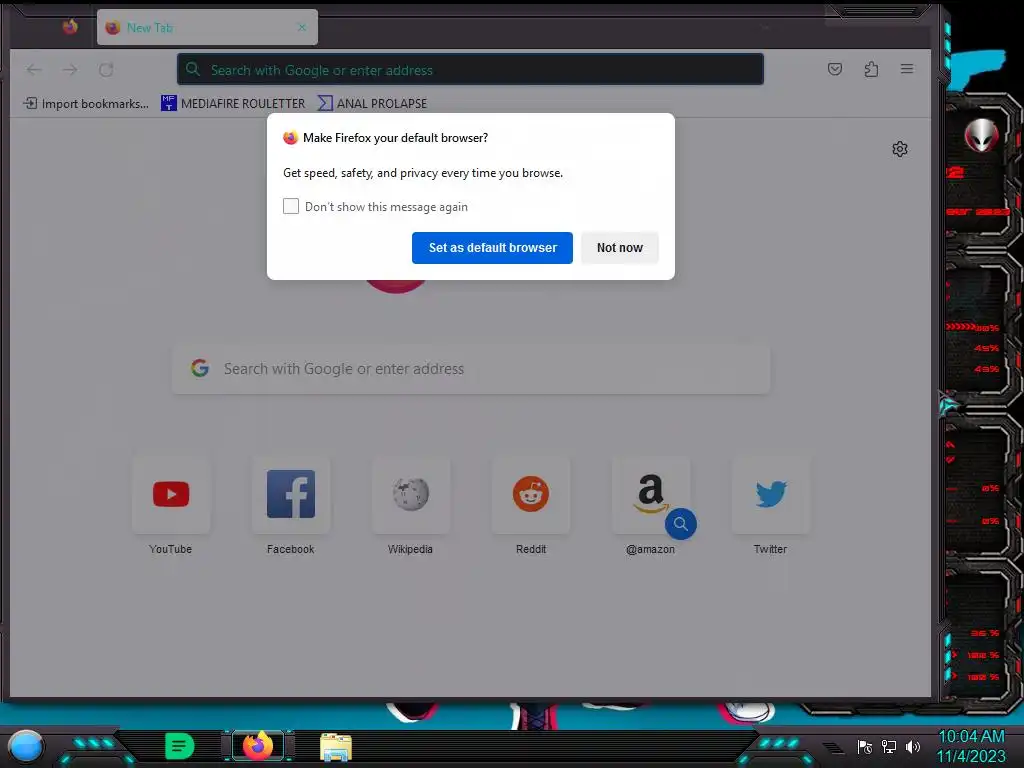
Task: Click the Start orb on the taskbar
Action: (x=25, y=746)
